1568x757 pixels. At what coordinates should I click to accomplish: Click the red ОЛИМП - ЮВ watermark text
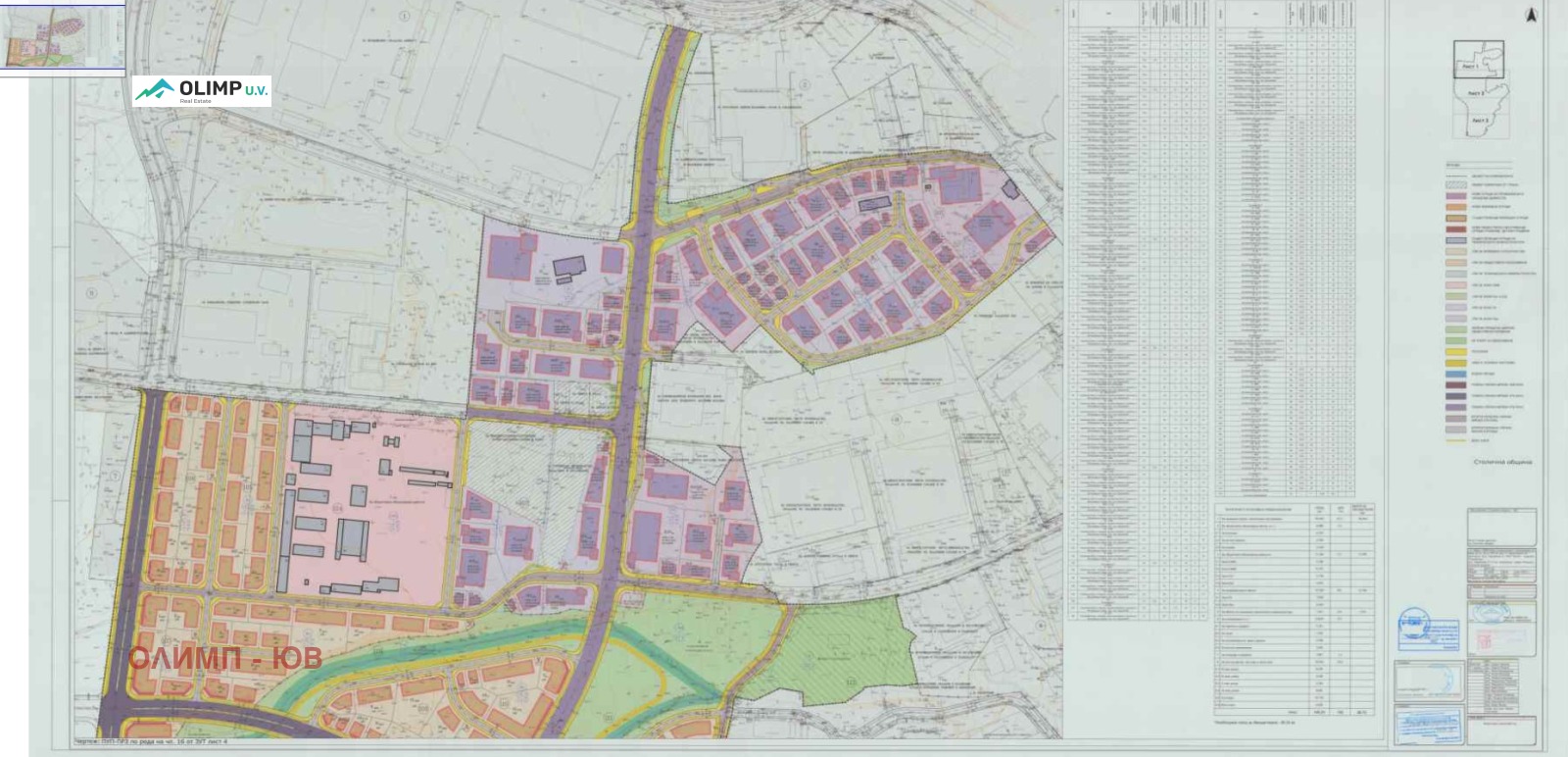224,658
